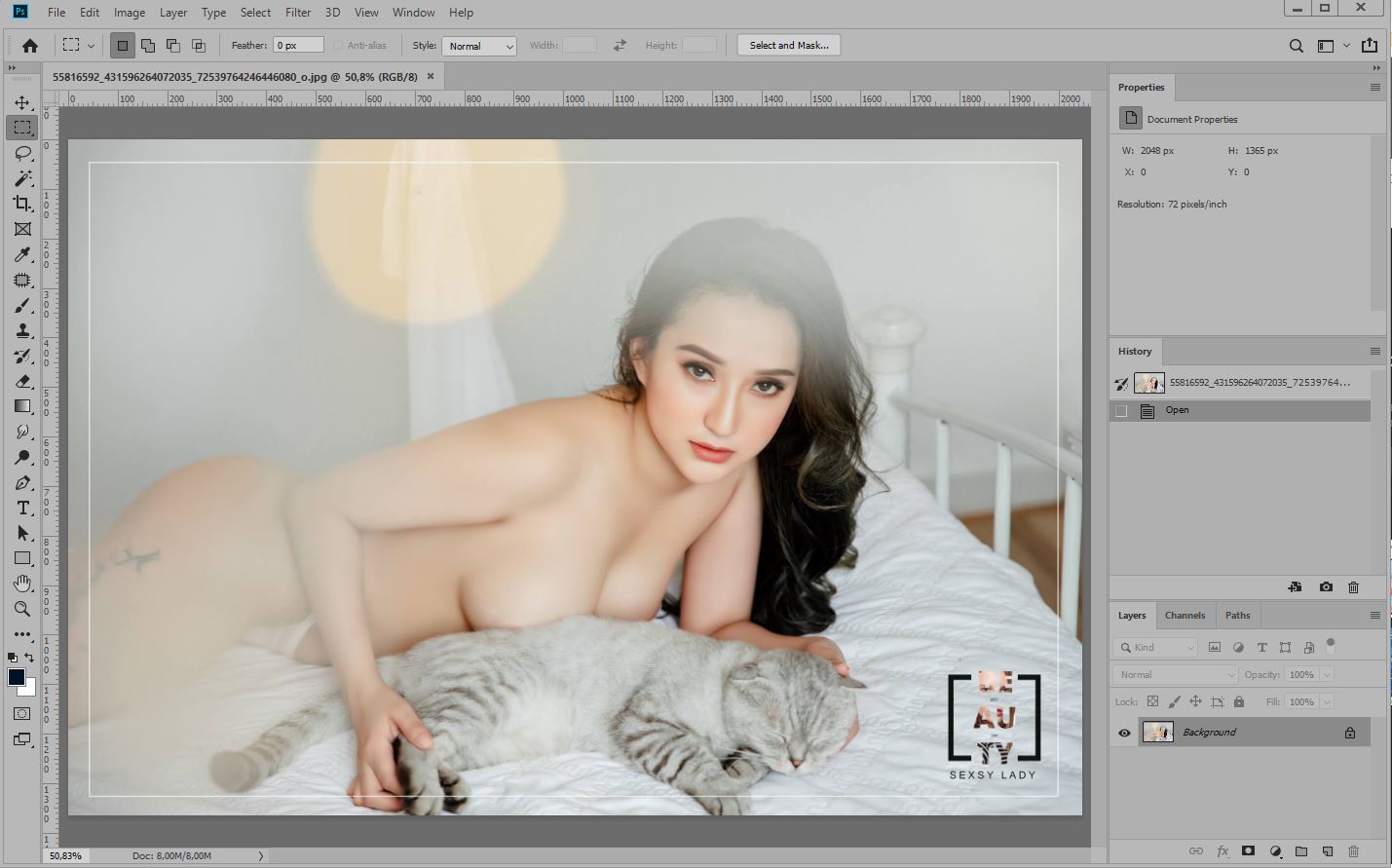The height and width of the screenshot is (868, 1392).
Task: Expand the layer blend mode dropdown
Action: point(1175,674)
